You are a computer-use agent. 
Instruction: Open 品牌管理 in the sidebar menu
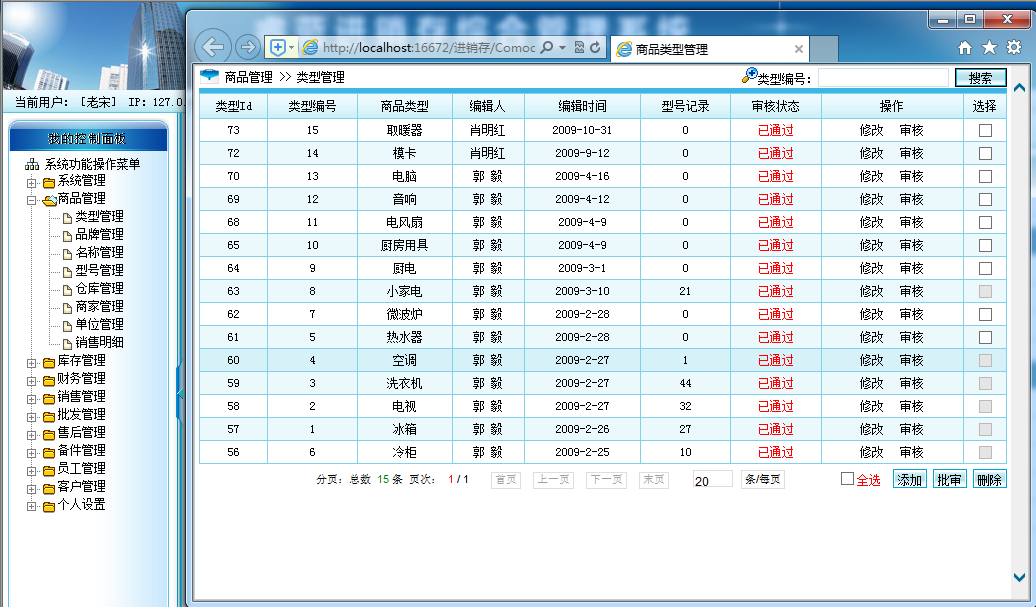click(x=99, y=234)
